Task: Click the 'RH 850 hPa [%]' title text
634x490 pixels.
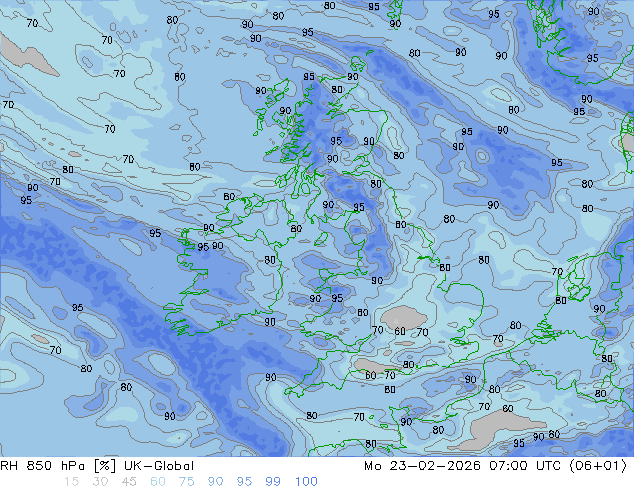Action: pyautogui.click(x=60, y=466)
